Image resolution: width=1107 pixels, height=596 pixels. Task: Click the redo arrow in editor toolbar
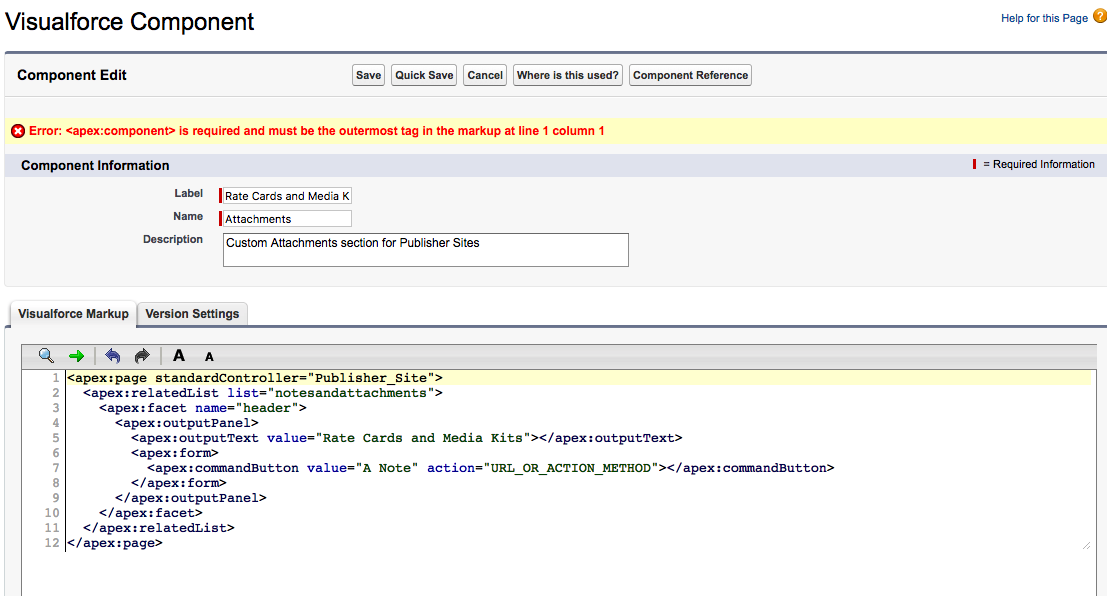click(142, 356)
